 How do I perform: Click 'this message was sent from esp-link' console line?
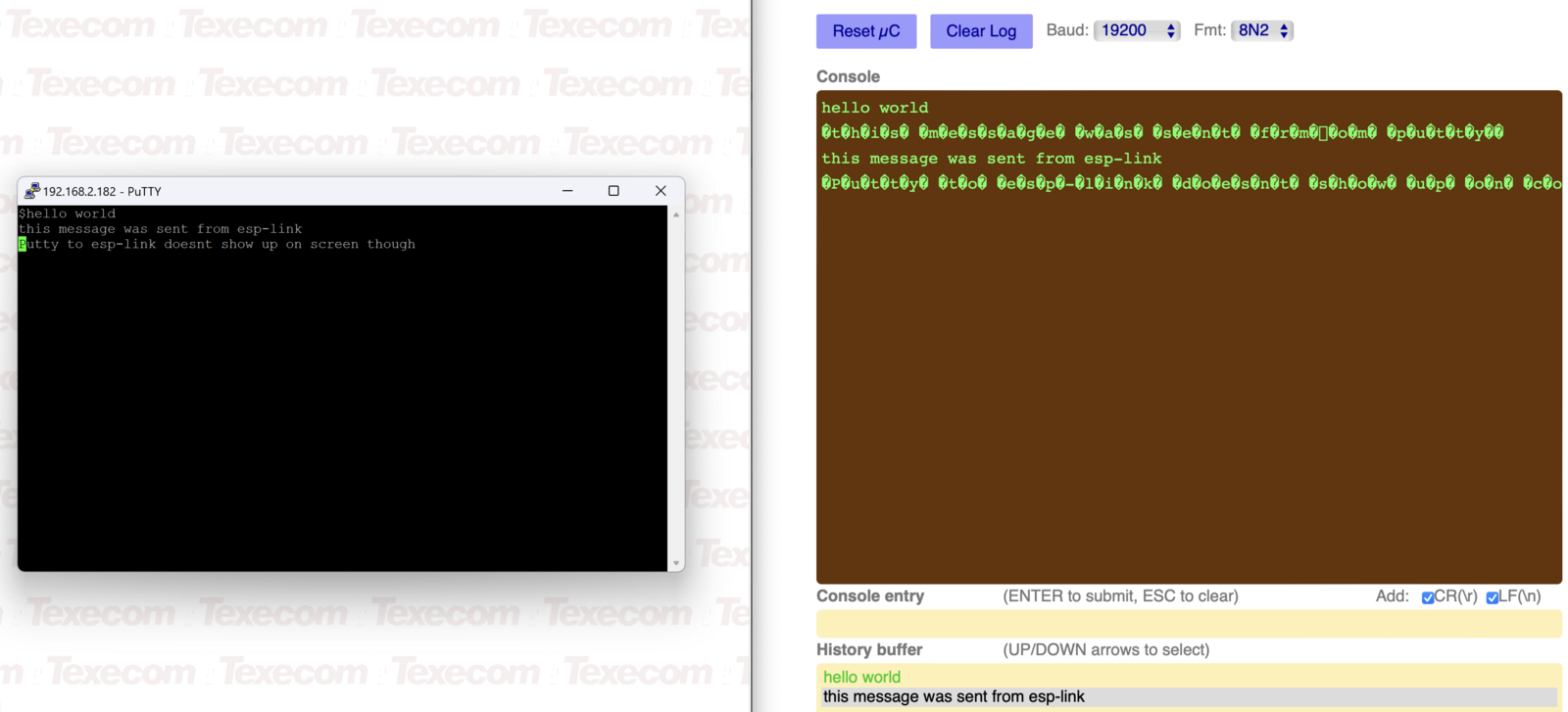992,159
